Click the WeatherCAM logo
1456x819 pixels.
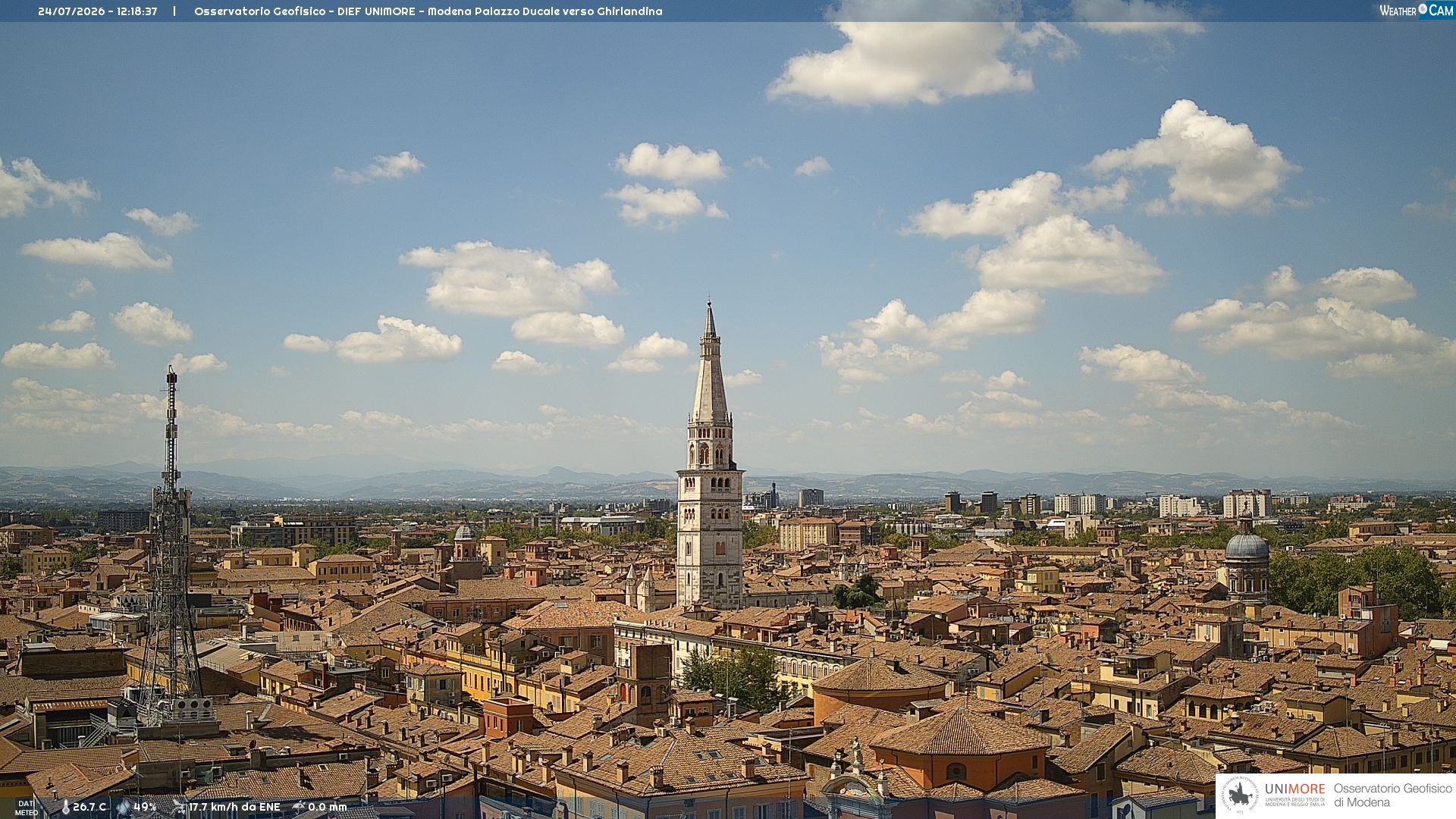coord(1416,10)
